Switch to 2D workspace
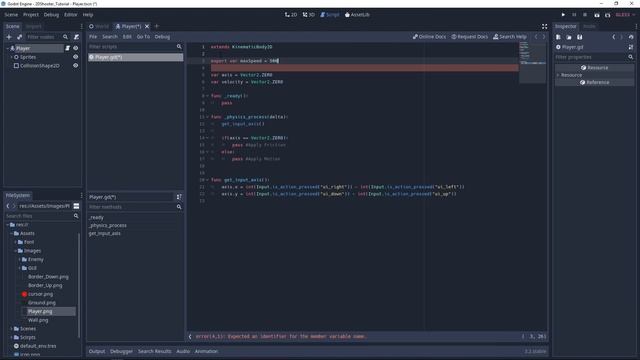Image resolution: width=640 pixels, height=360 pixels. pos(291,15)
